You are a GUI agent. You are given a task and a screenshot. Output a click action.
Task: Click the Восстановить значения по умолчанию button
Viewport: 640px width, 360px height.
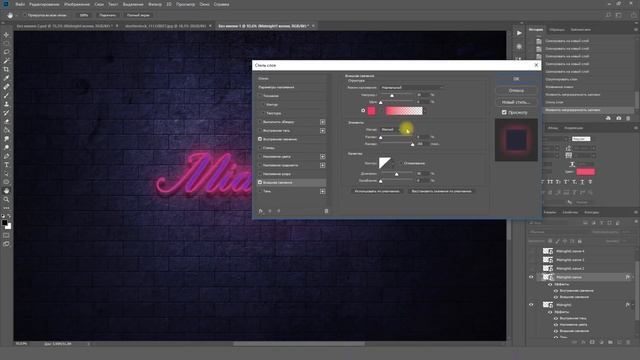(x=441, y=191)
